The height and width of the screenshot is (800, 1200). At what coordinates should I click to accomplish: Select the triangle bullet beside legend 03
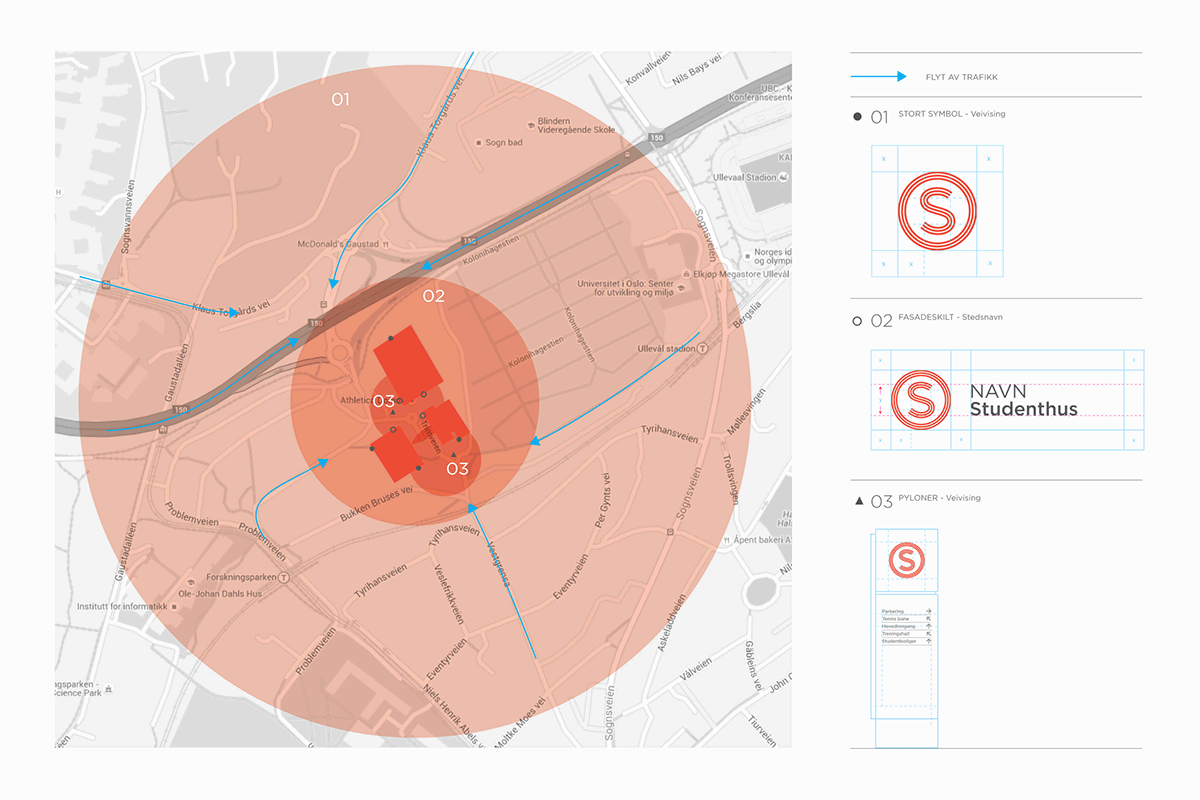click(858, 499)
